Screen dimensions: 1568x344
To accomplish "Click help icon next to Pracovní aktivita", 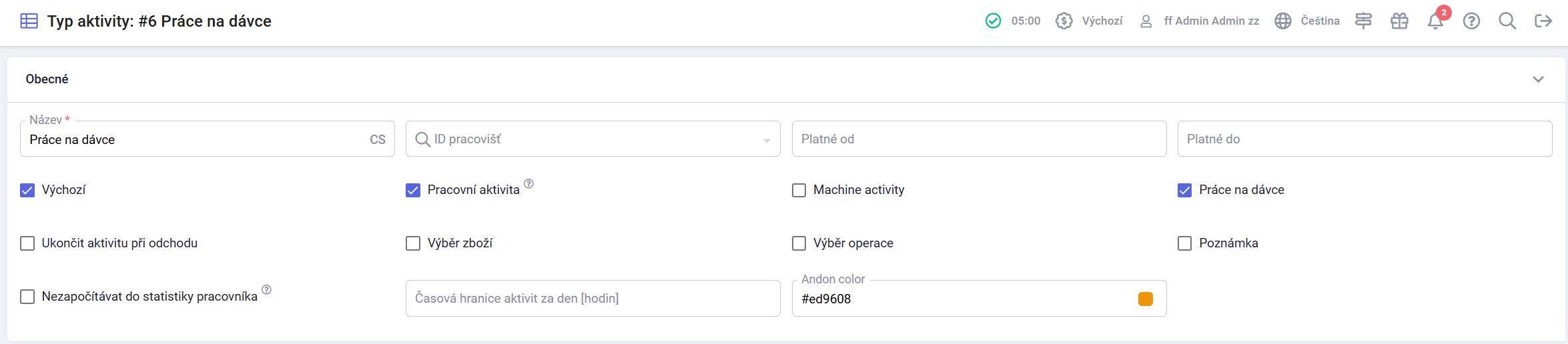I will 528,184.
